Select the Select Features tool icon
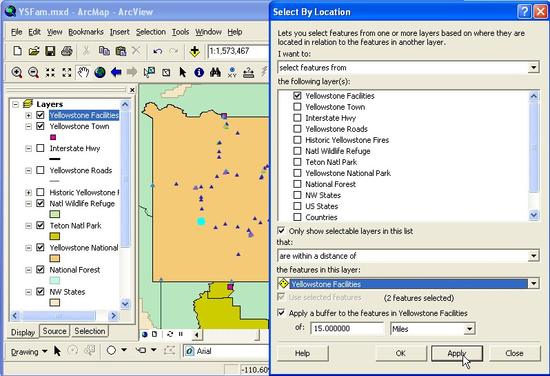550x376 pixels. [x=149, y=73]
